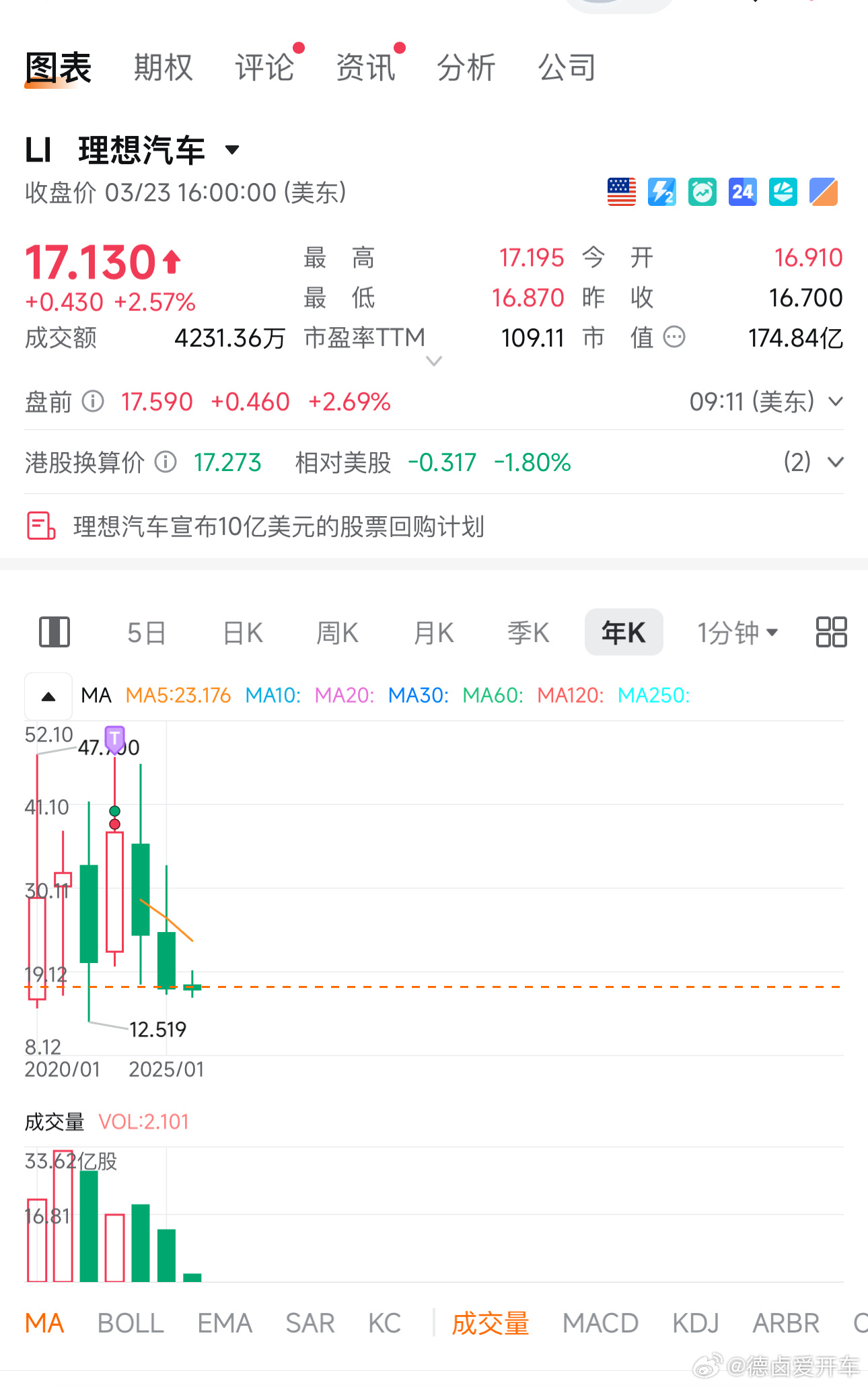Image resolution: width=868 pixels, height=1387 pixels.
Task: Collapse the MA indicator legend triangle
Action: point(48,696)
